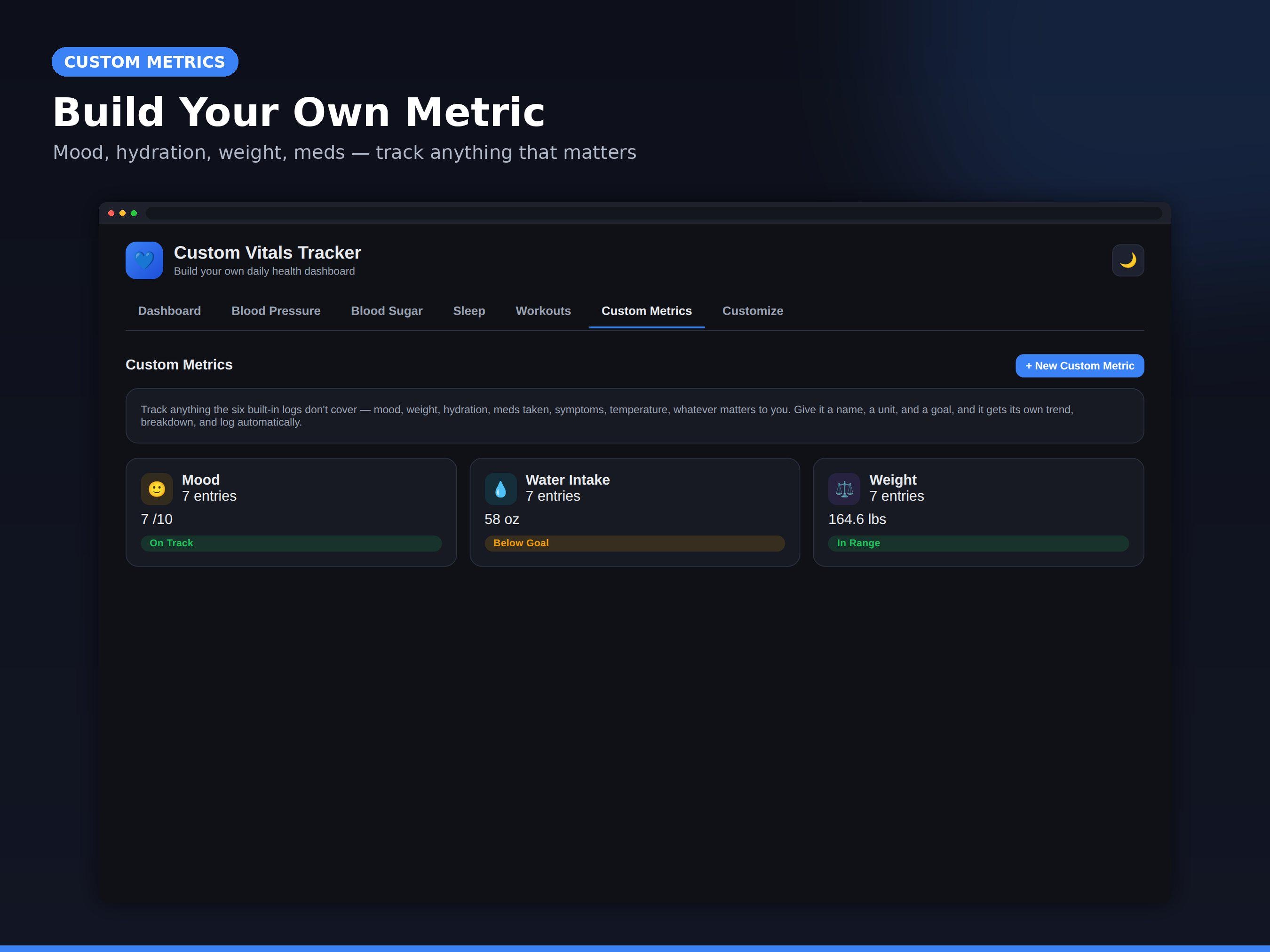This screenshot has width=1270, height=952.
Task: Click the yellow minimize window dot
Action: [122, 213]
